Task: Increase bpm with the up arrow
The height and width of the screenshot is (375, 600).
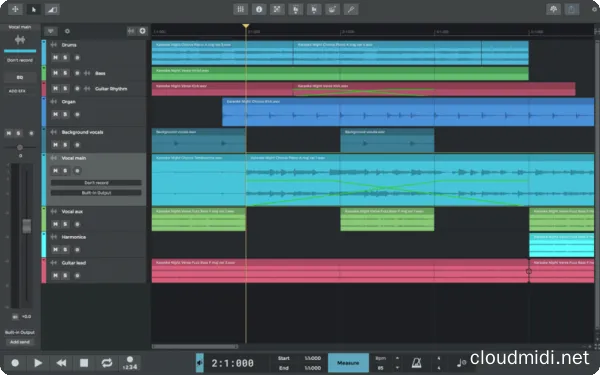Action: [397, 358]
